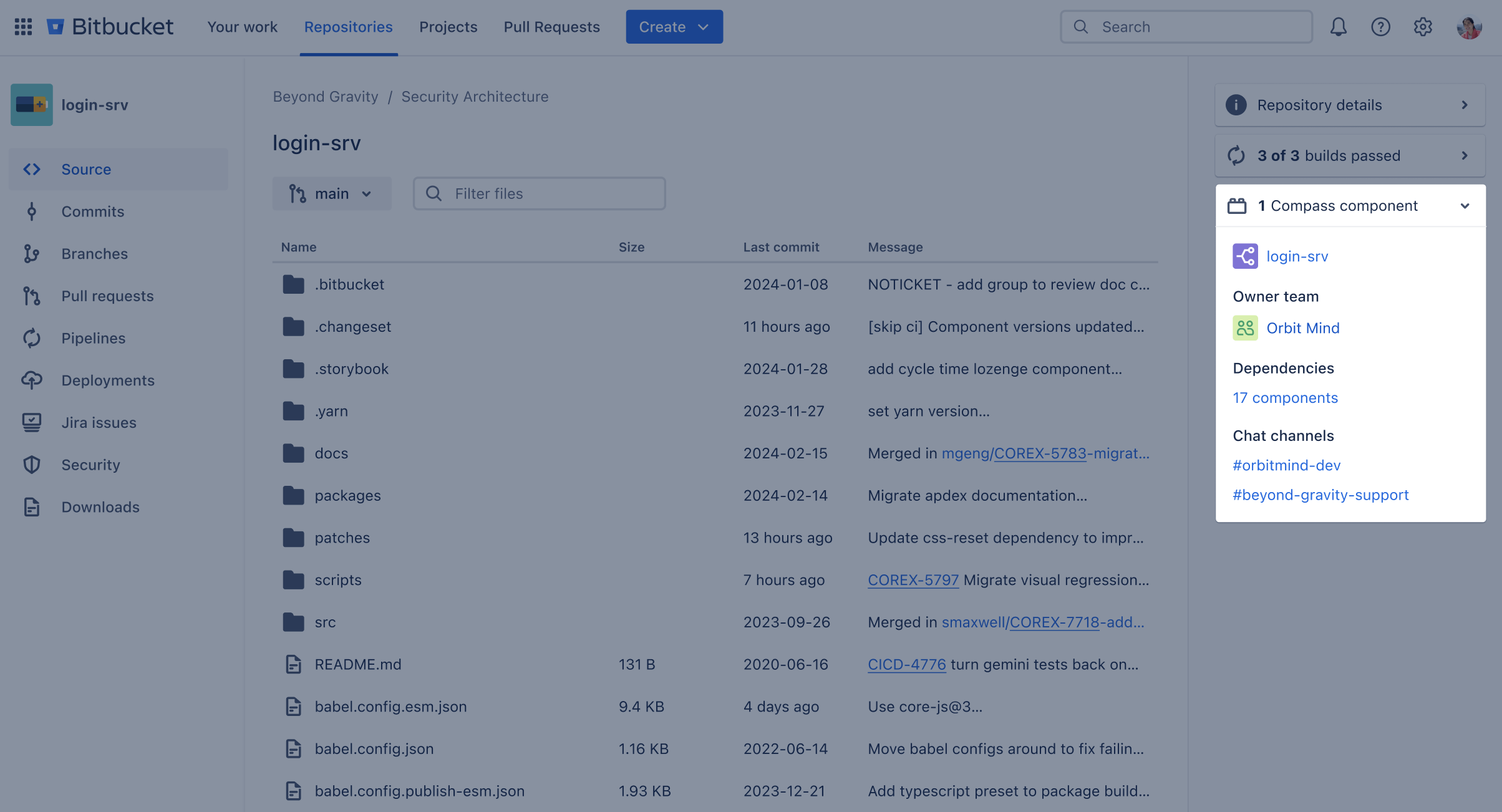Viewport: 1502px width, 812px height.
Task: Open #orbitmind-dev chat channel
Action: [x=1287, y=464]
